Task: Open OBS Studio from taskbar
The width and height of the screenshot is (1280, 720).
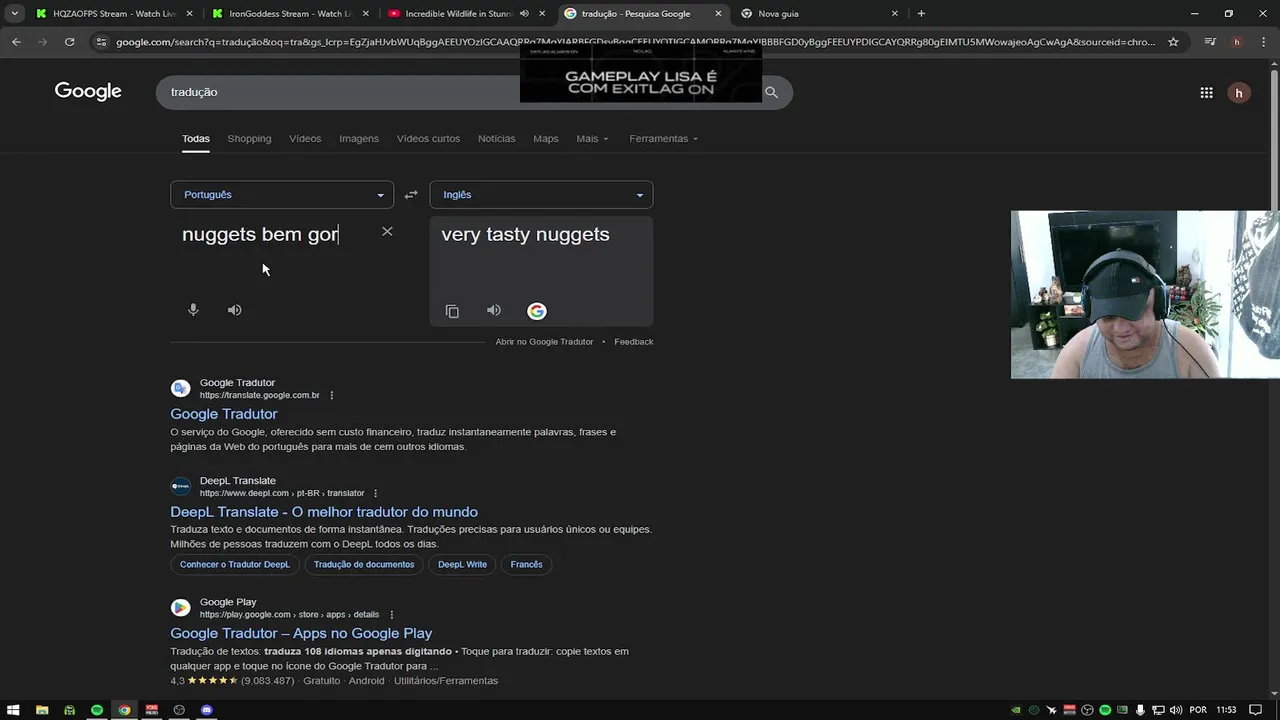Action: click(179, 710)
